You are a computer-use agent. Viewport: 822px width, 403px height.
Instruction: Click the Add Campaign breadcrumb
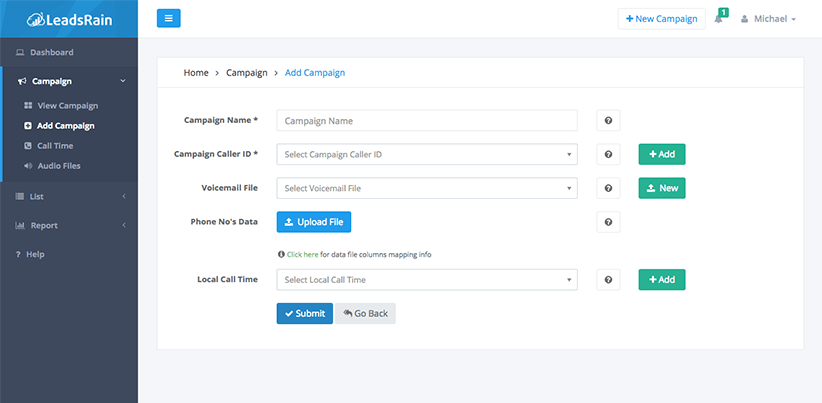(315, 73)
